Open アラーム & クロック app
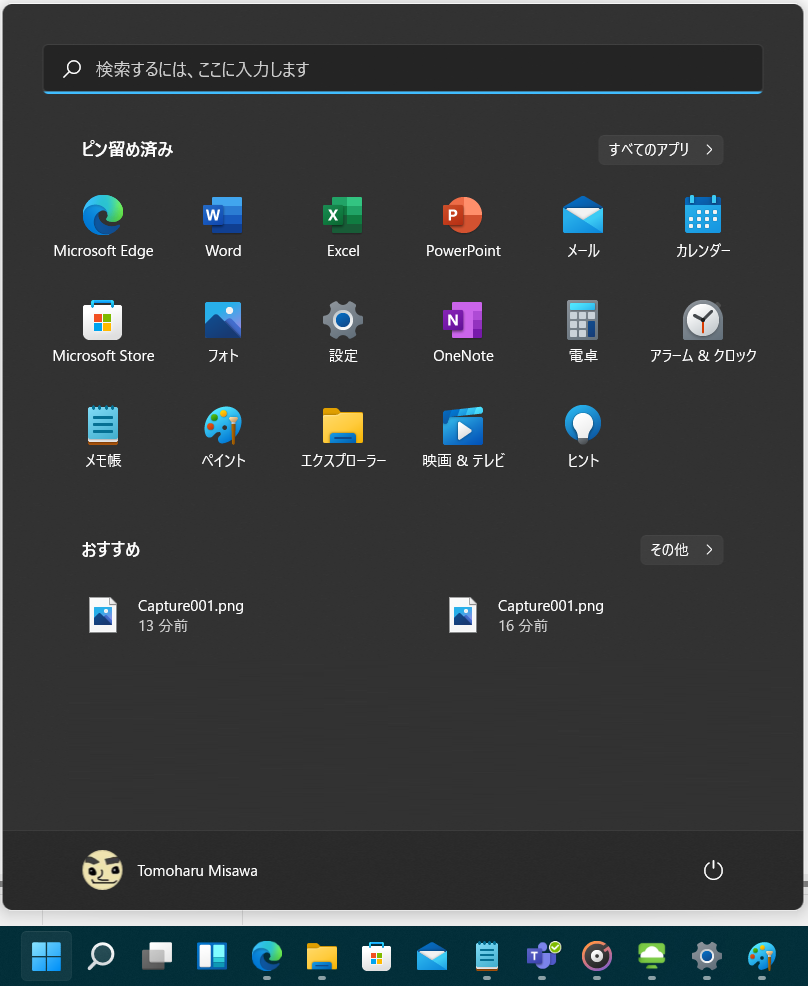The height and width of the screenshot is (986, 808). click(x=703, y=332)
